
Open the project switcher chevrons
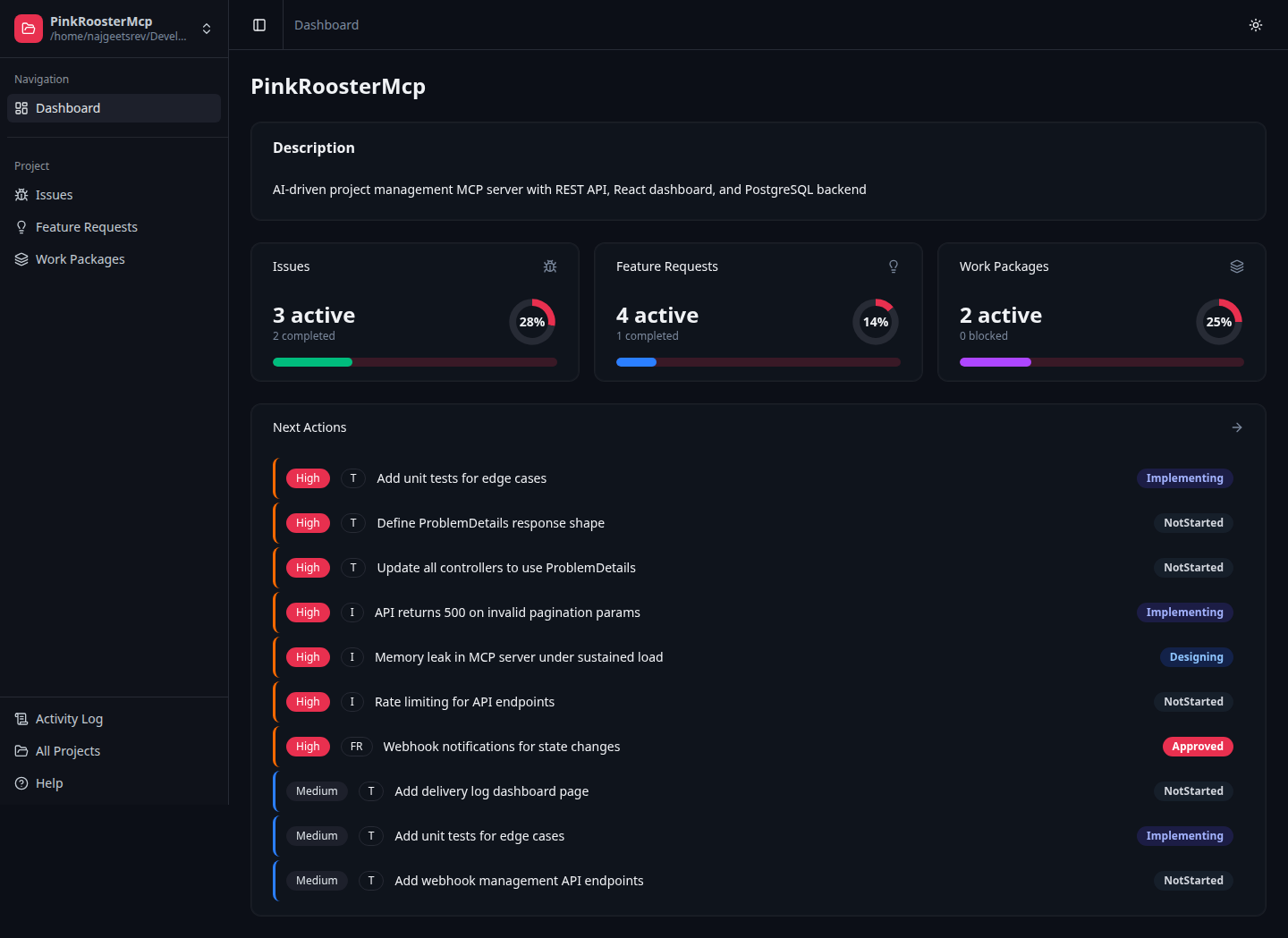[207, 29]
